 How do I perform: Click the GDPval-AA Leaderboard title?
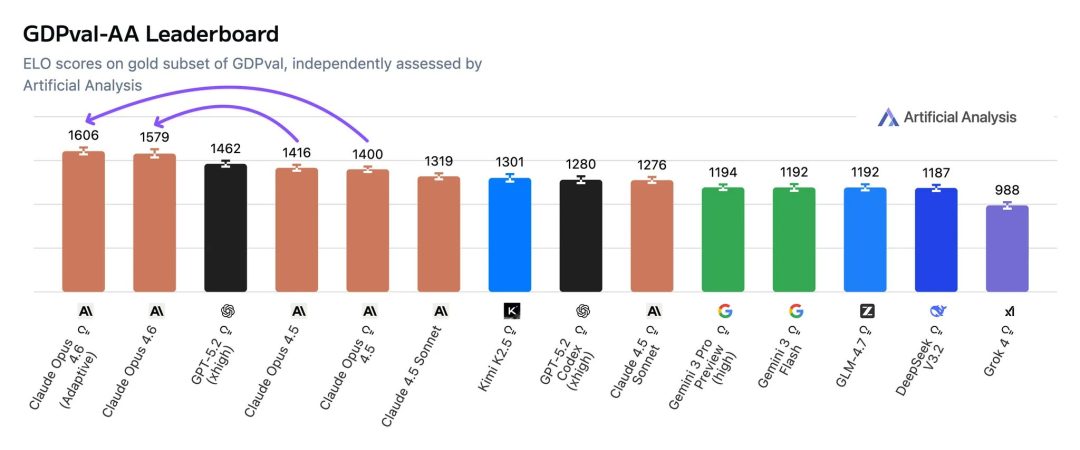[151, 34]
